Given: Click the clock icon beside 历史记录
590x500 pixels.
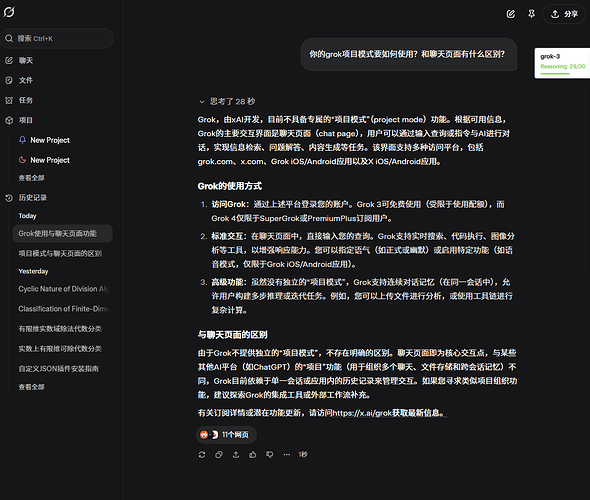Looking at the screenshot, I should pyautogui.click(x=9, y=198).
